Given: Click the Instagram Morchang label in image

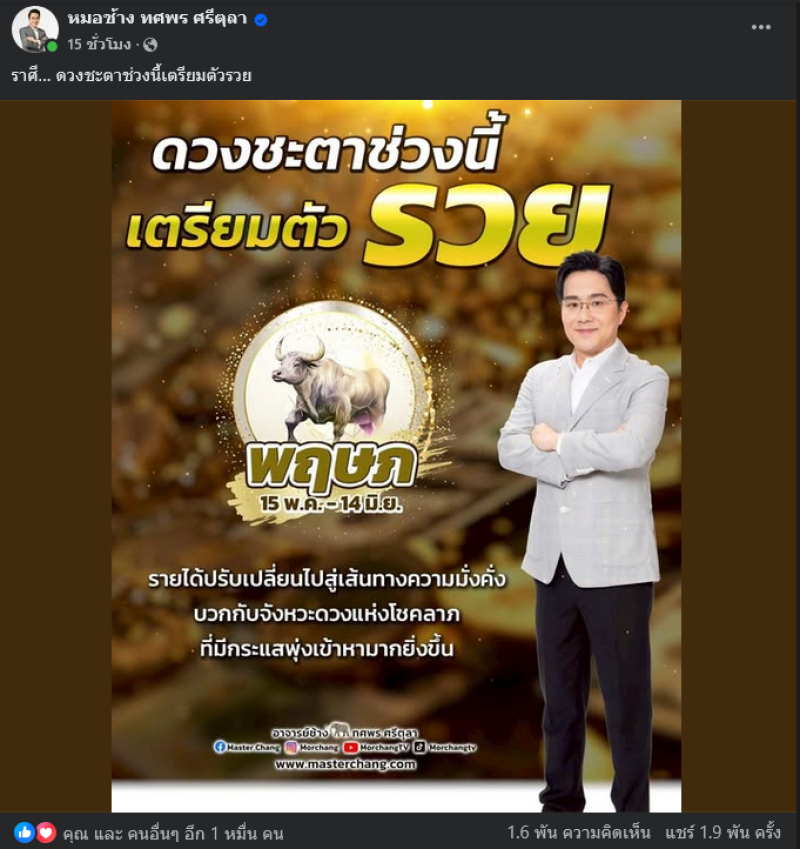Looking at the screenshot, I should pyautogui.click(x=312, y=747).
